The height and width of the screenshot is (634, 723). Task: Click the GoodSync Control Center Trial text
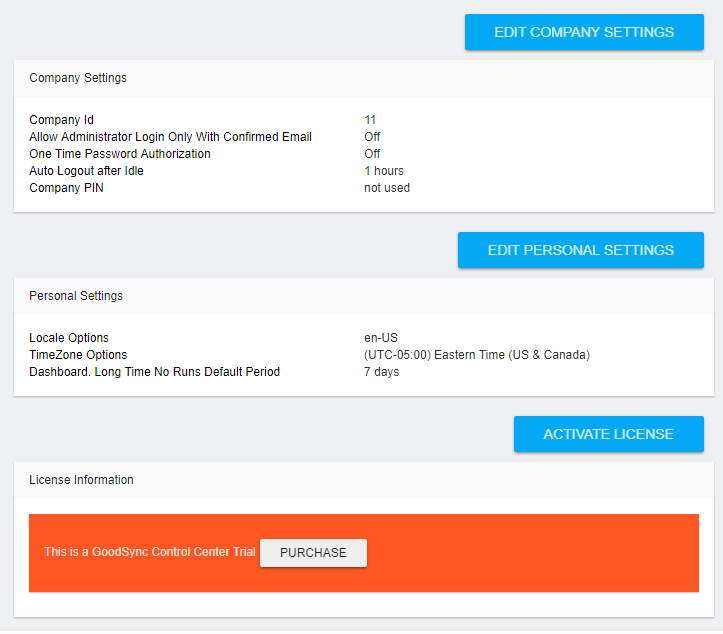pos(150,552)
